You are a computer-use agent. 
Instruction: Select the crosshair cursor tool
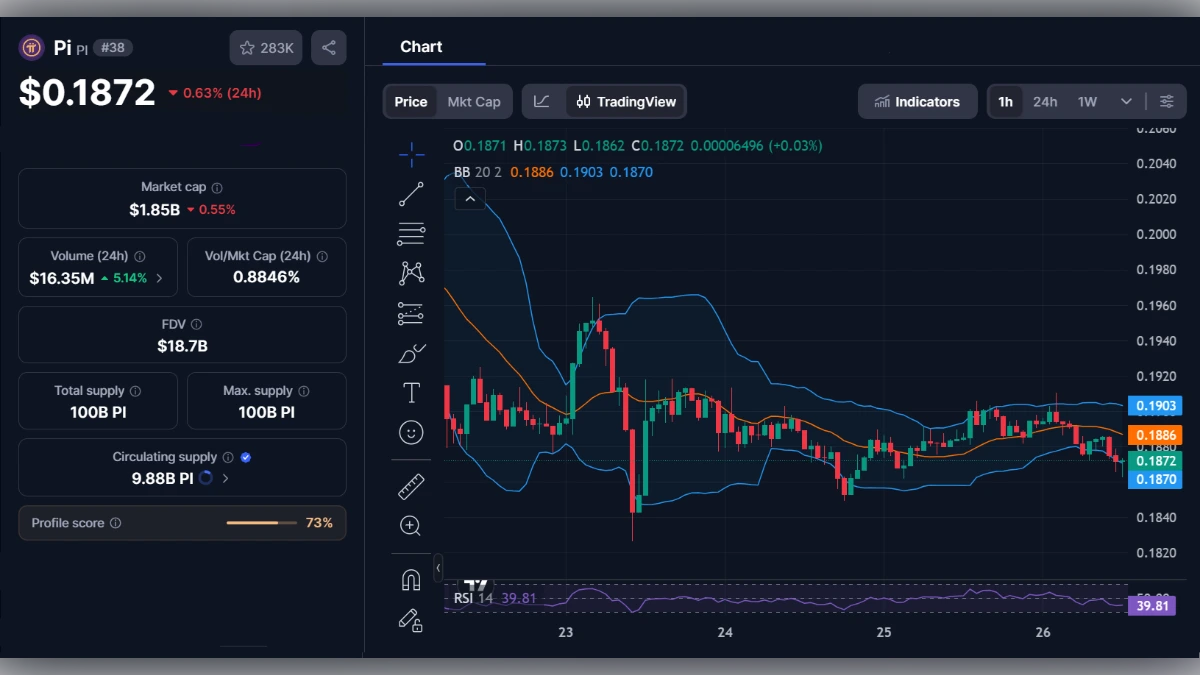[x=411, y=154]
